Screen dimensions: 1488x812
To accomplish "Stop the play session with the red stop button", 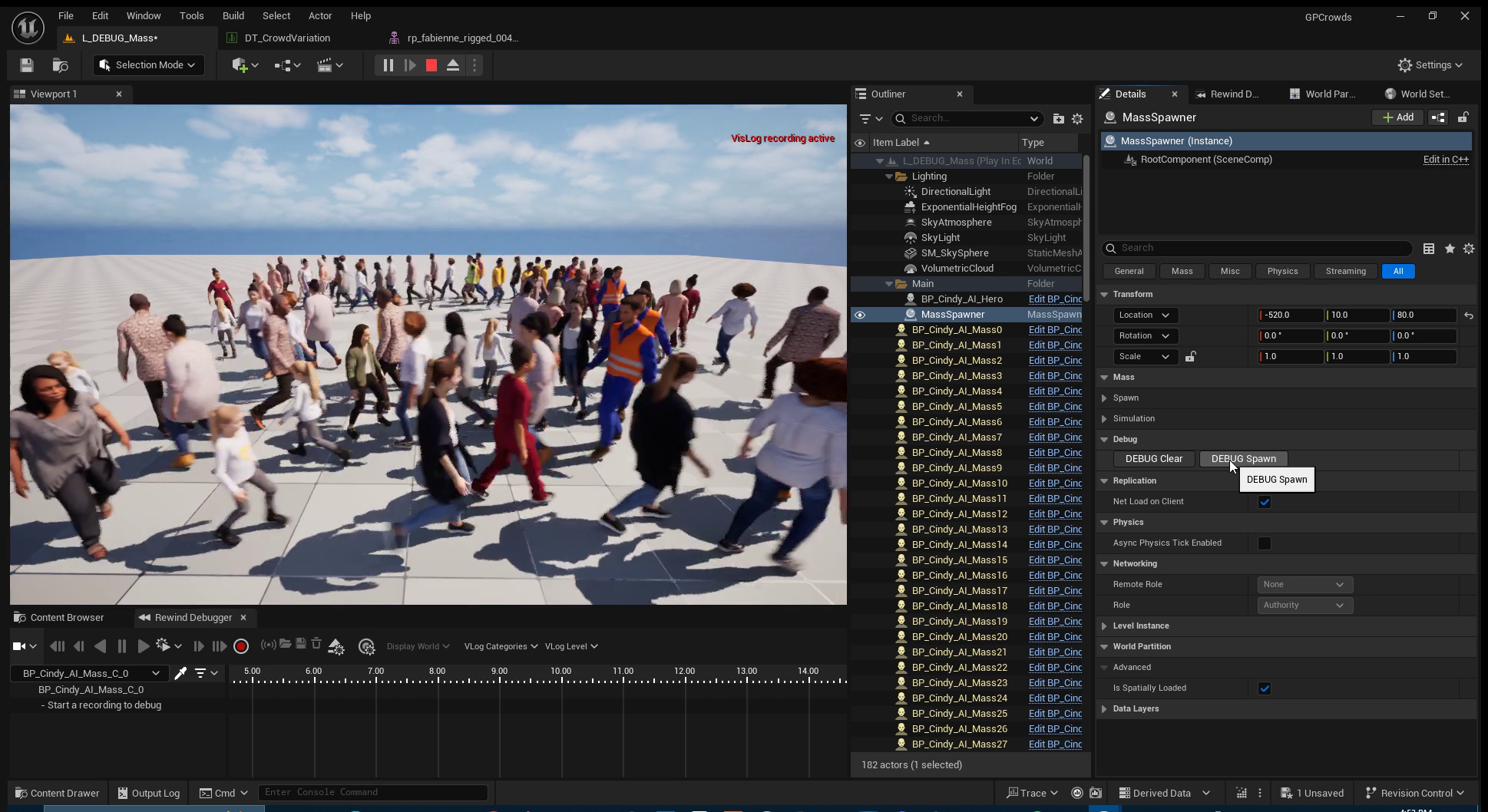I will [432, 65].
